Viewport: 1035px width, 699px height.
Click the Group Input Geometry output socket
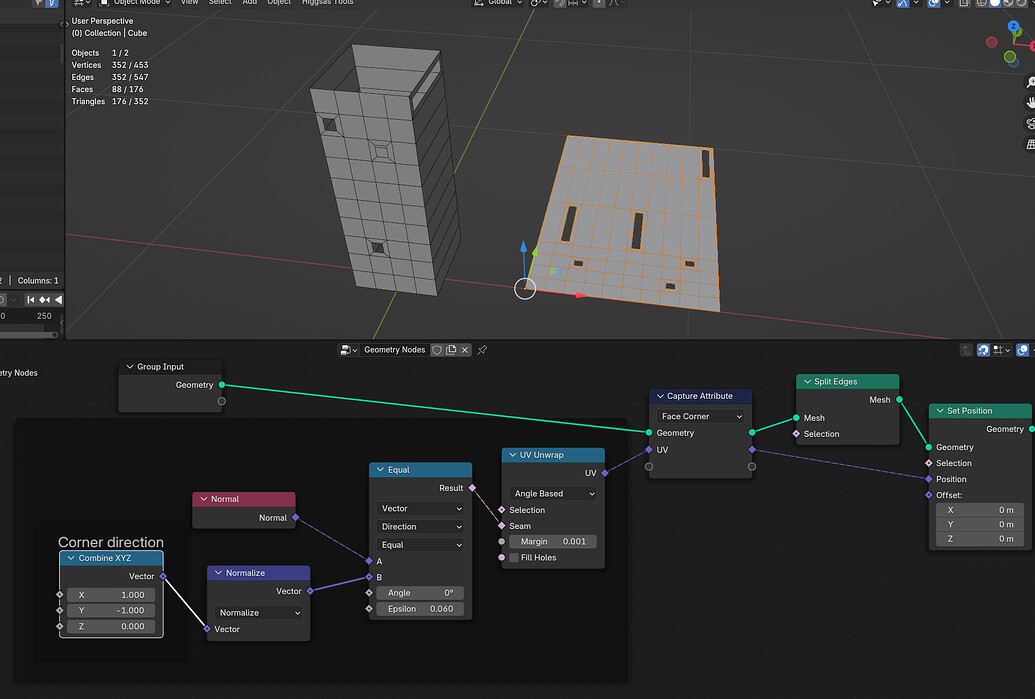pyautogui.click(x=222, y=385)
